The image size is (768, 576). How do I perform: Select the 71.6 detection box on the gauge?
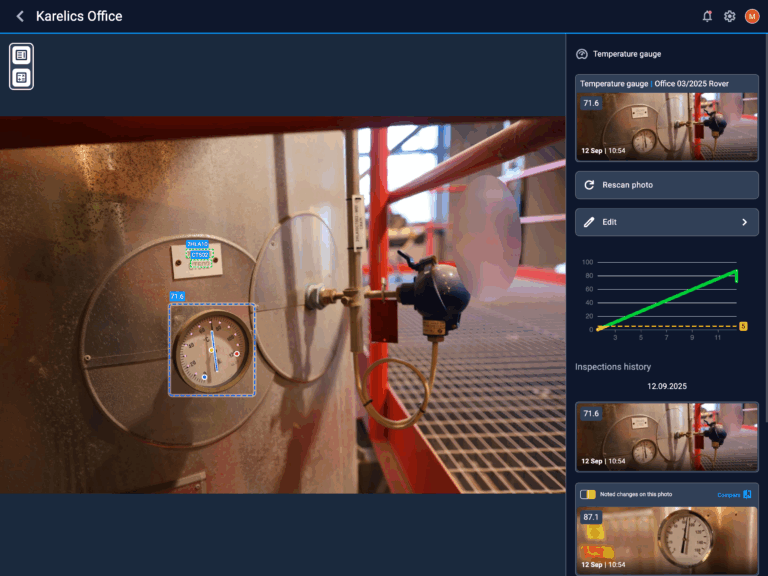211,350
